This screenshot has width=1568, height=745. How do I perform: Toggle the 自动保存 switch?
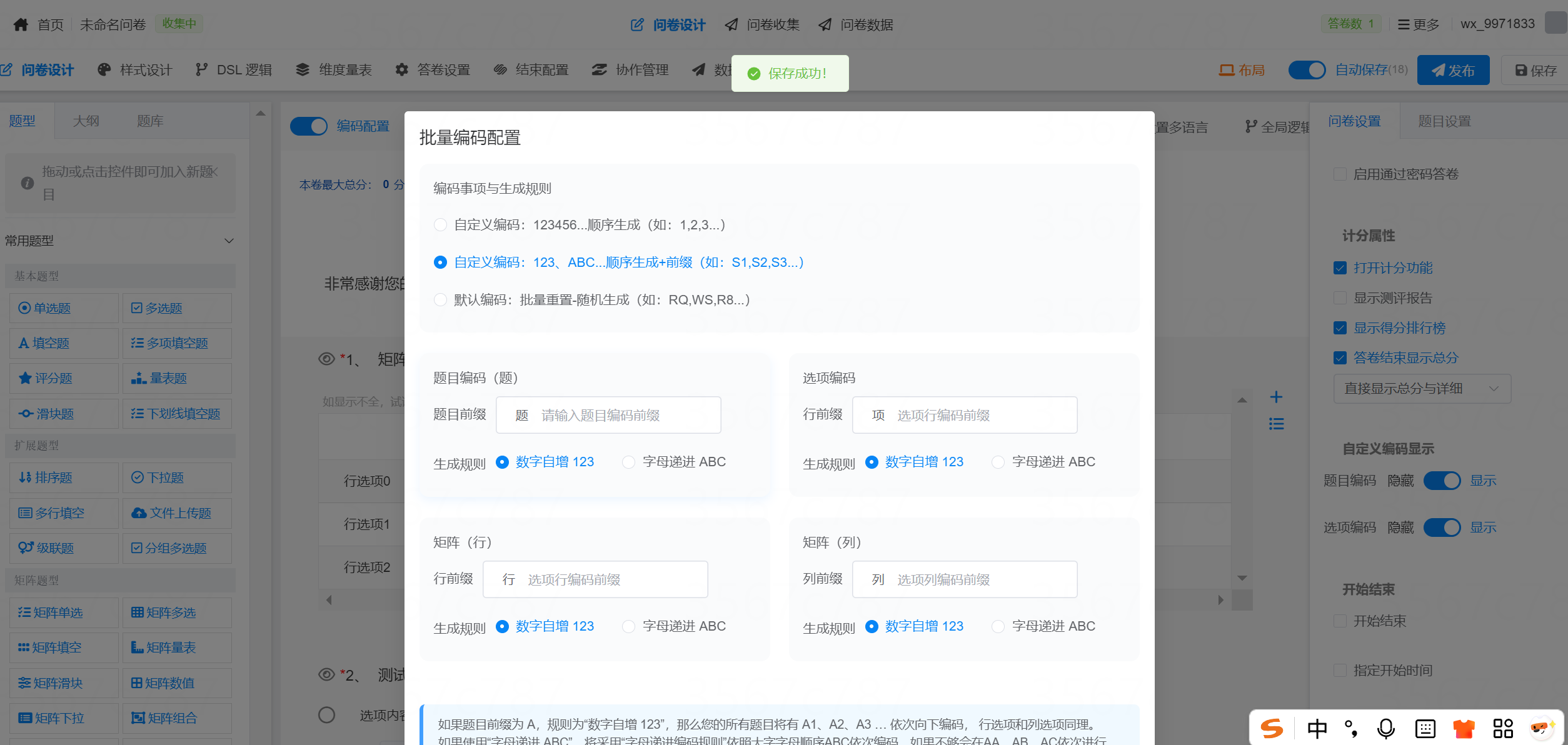pos(1307,70)
